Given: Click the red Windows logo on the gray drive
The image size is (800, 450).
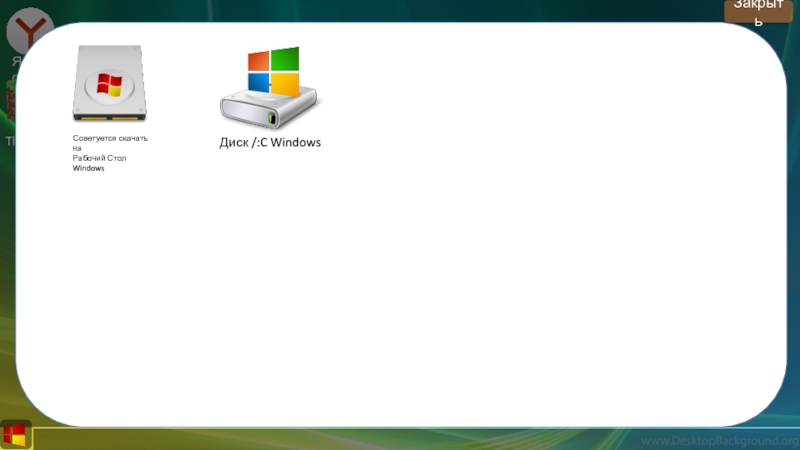Looking at the screenshot, I should pos(108,84).
